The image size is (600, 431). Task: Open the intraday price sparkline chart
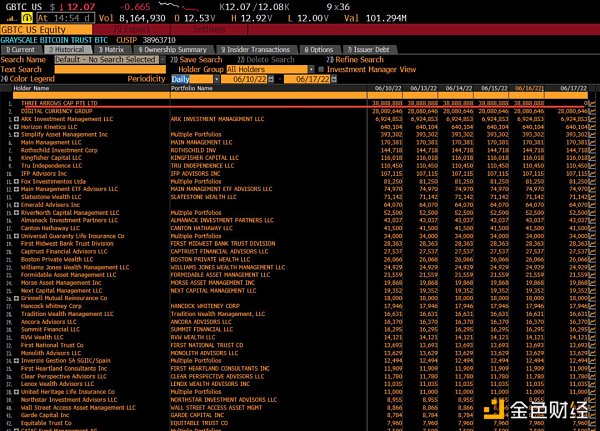(x=179, y=6)
